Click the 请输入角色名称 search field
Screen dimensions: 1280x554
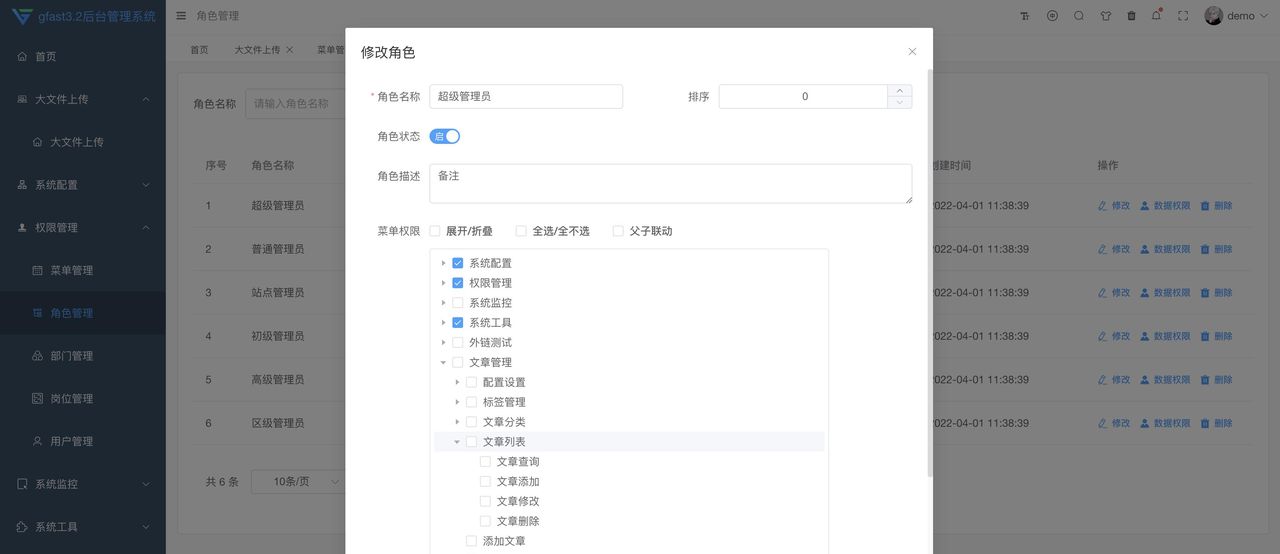pyautogui.click(x=296, y=103)
